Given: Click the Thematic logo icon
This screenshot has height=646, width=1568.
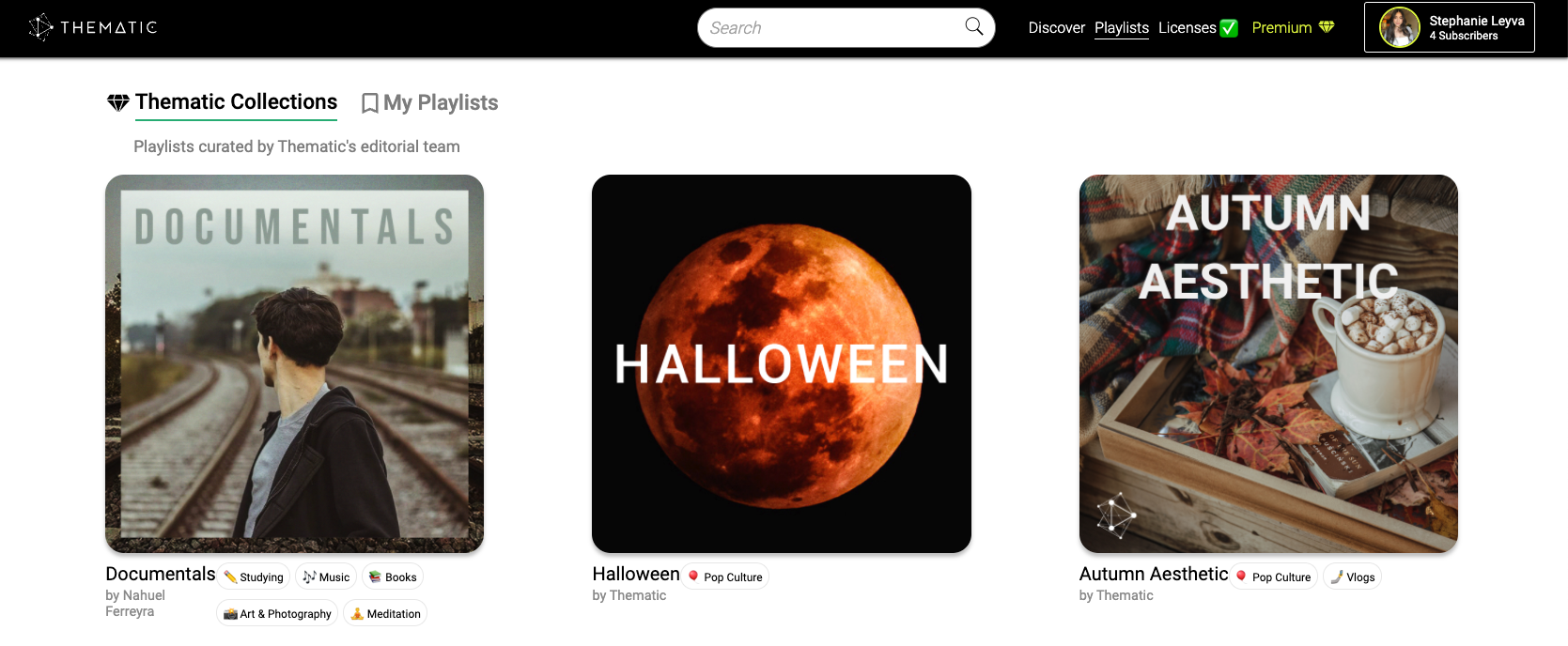Looking at the screenshot, I should coord(40,27).
